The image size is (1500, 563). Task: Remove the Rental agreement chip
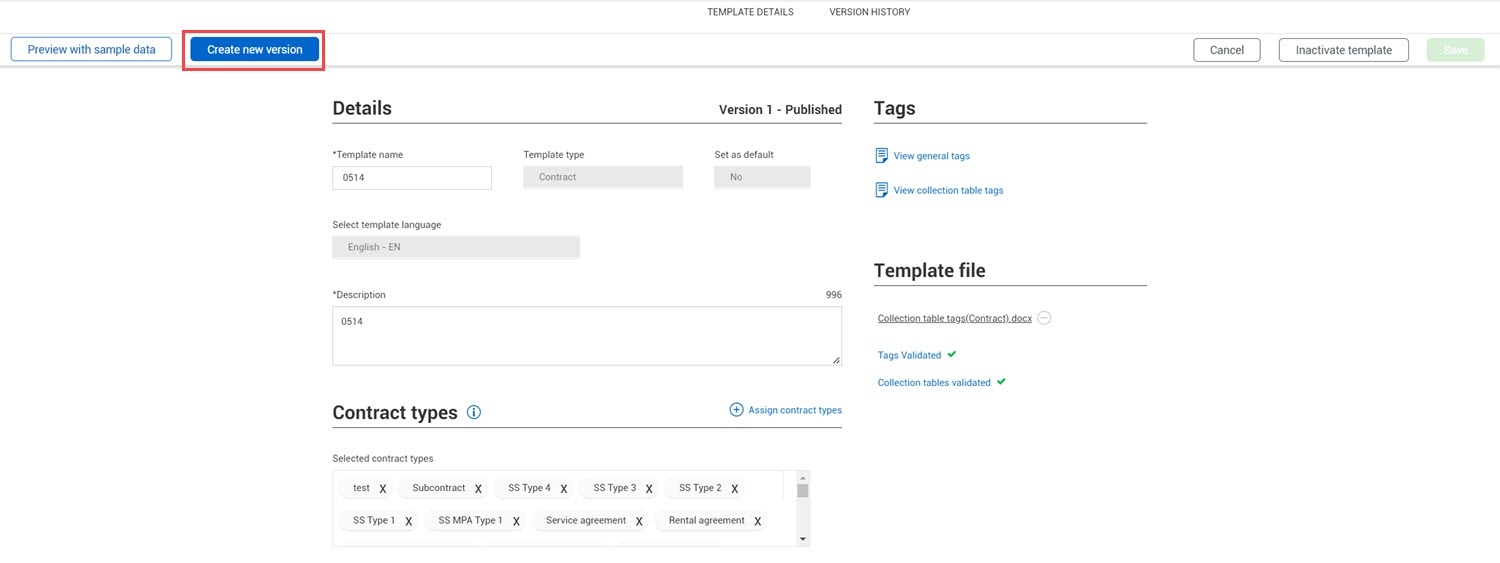point(757,521)
